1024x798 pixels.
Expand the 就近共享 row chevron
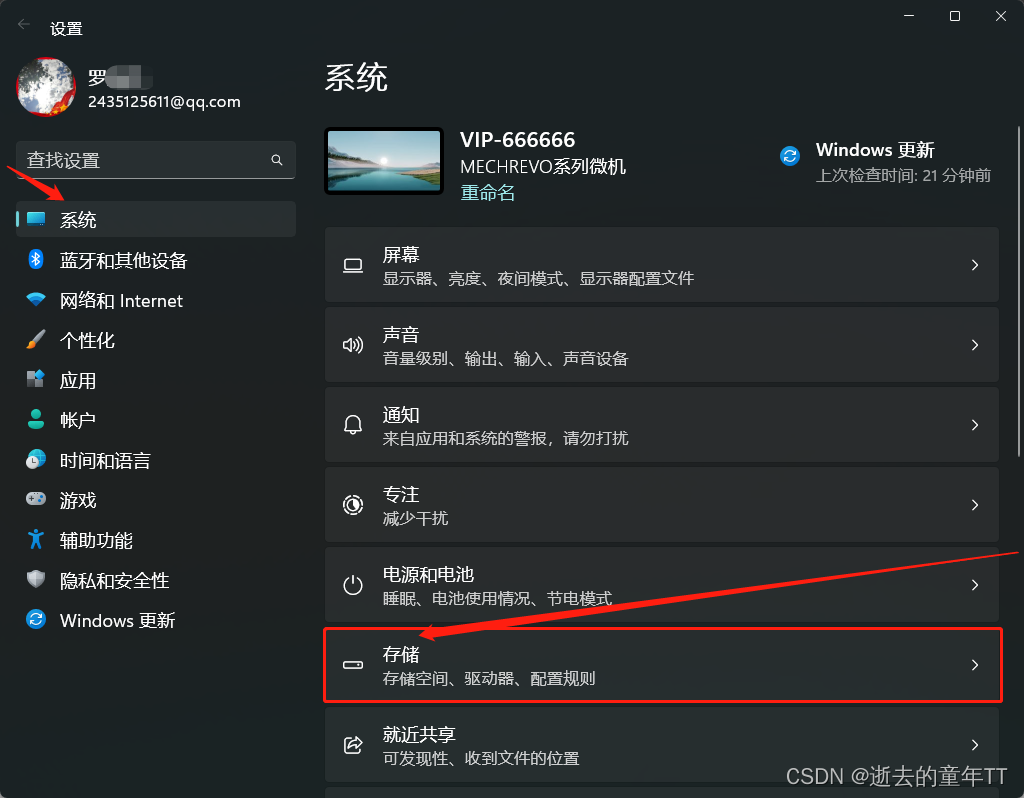(x=974, y=744)
